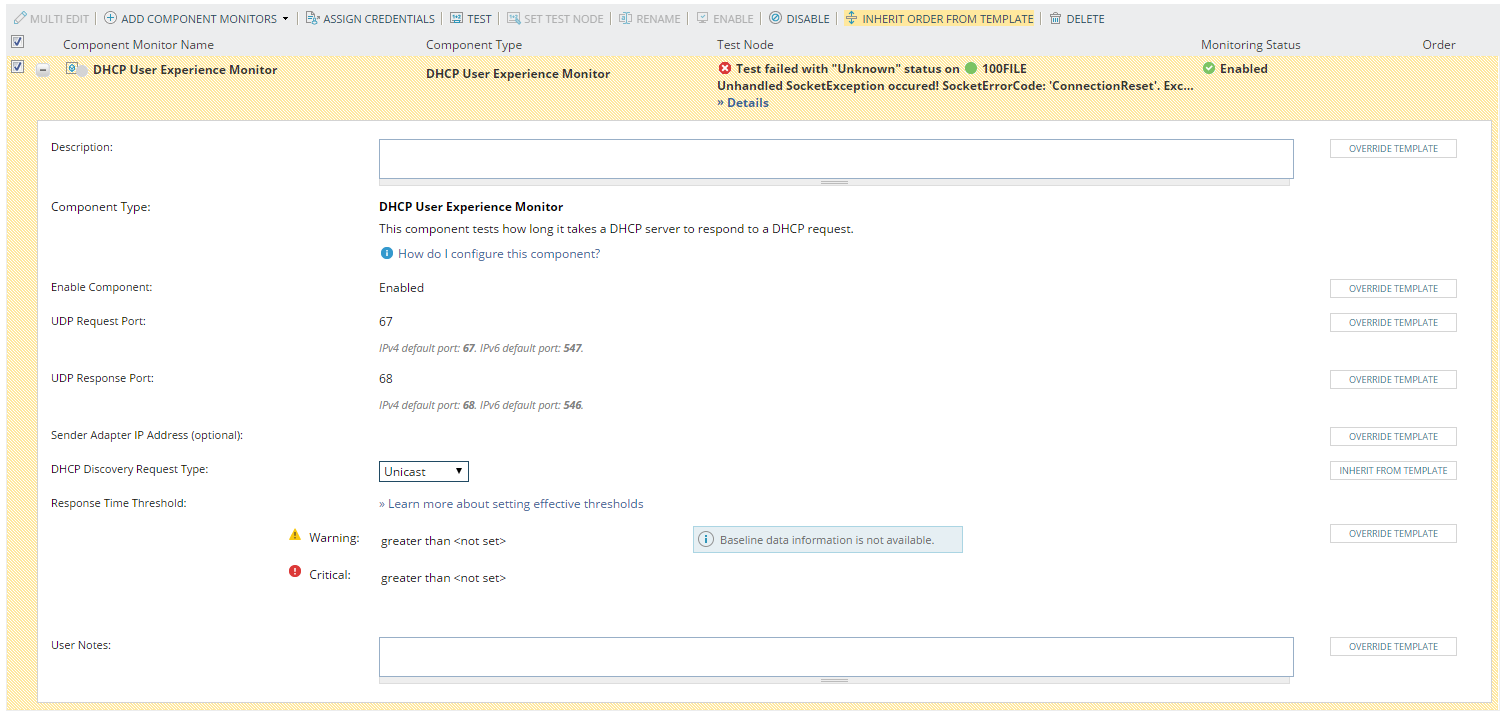Click Component Monitor Name column header
This screenshot has width=1500, height=712.
(x=138, y=45)
